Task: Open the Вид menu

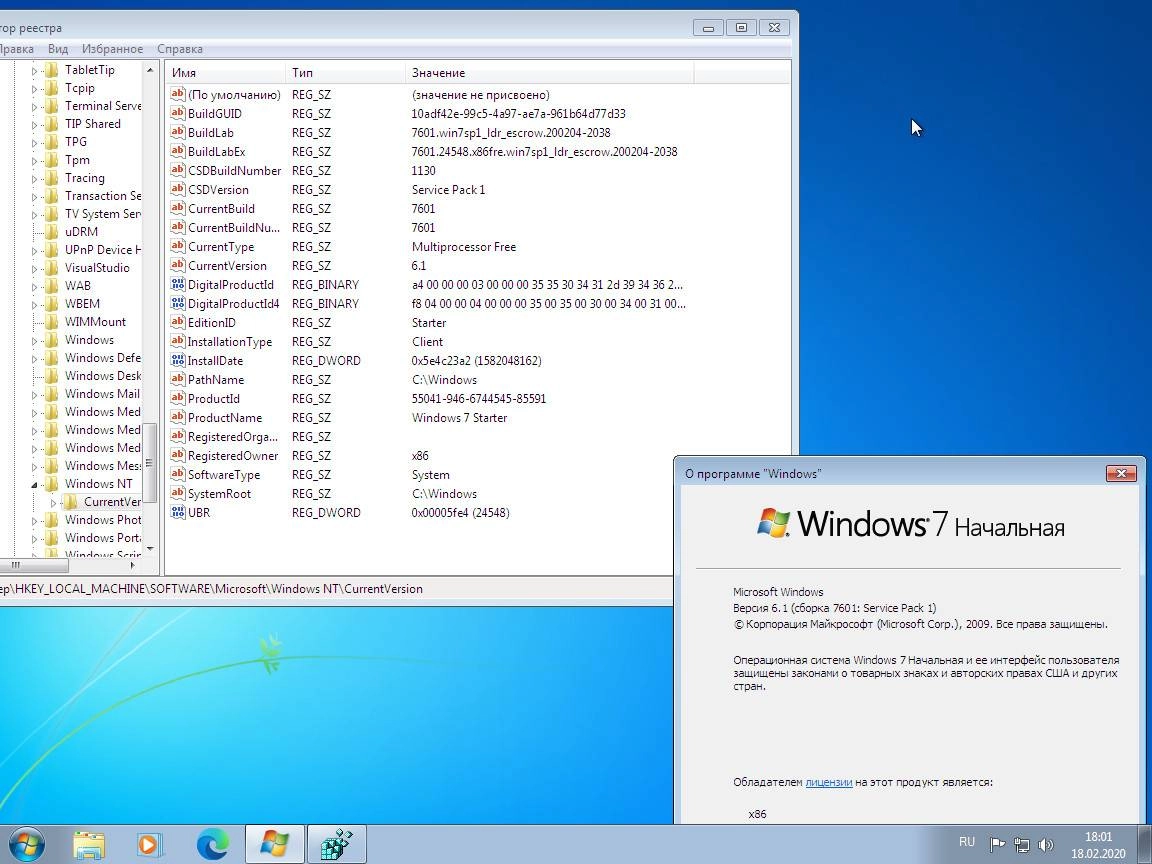Action: pos(58,49)
